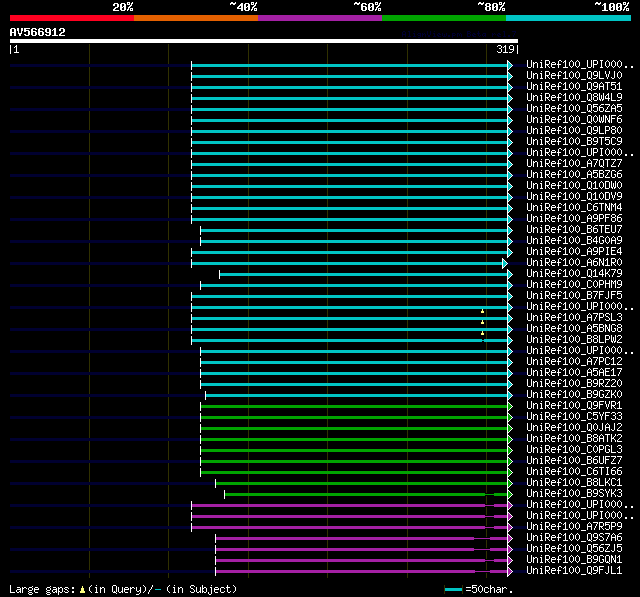The width and height of the screenshot is (640, 597).
Task: Click the cyan arrowhead of the Q9LVJ0 alignment
Action: click(x=510, y=75)
